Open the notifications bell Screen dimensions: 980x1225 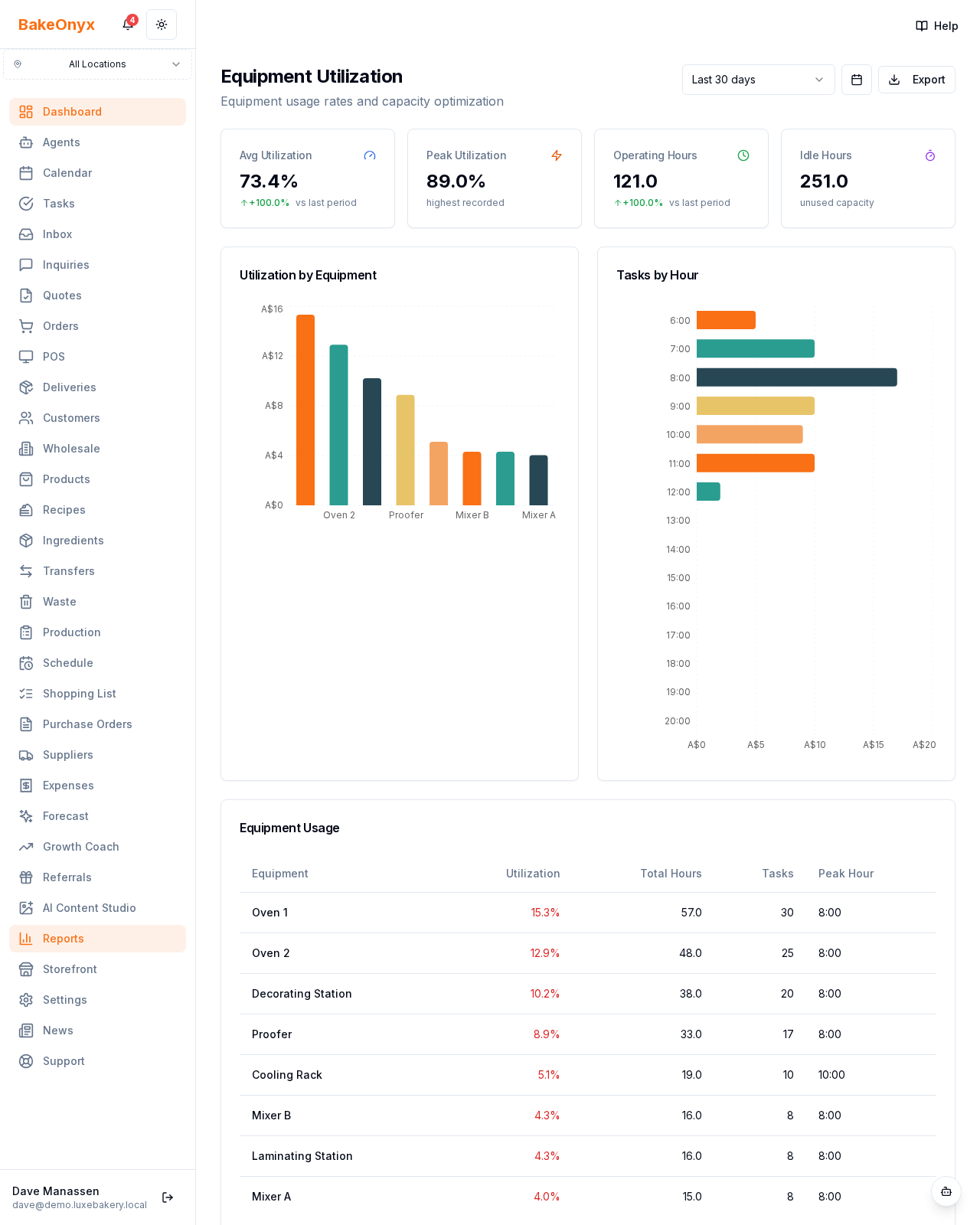pyautogui.click(x=128, y=24)
